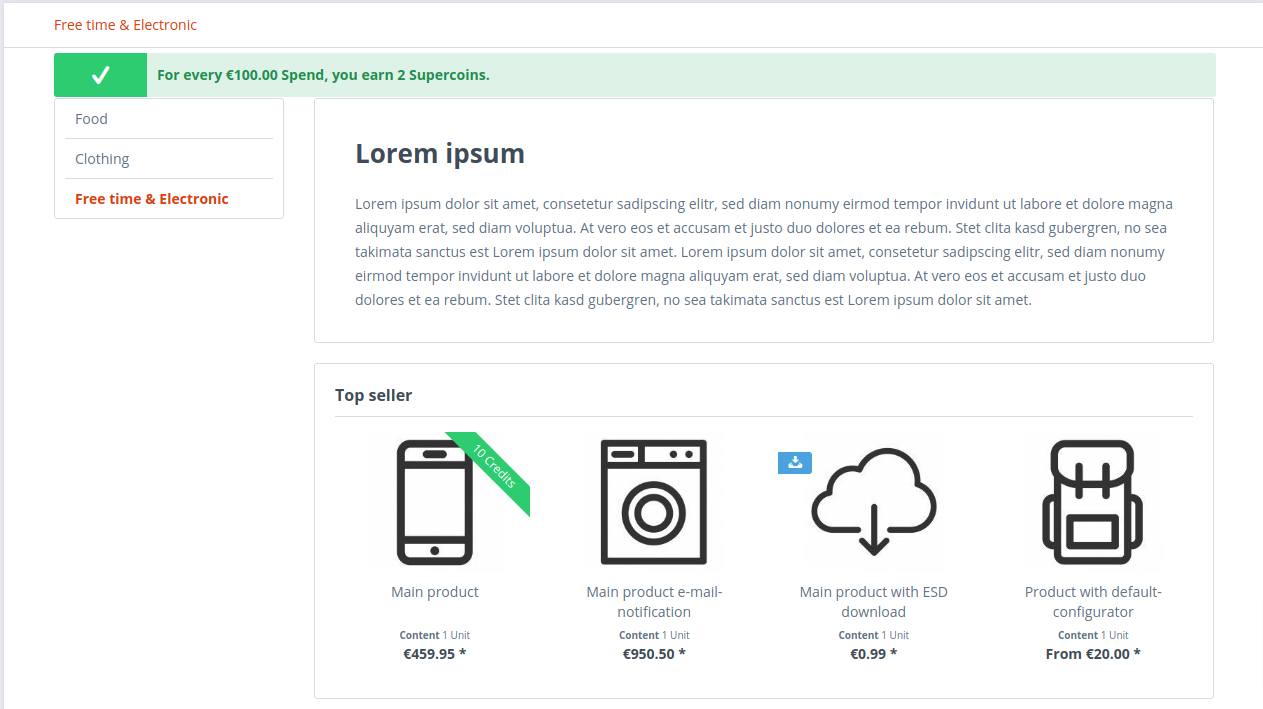Viewport: 1263px width, 709px height.
Task: Click the blue ESD download badge
Action: [x=795, y=462]
